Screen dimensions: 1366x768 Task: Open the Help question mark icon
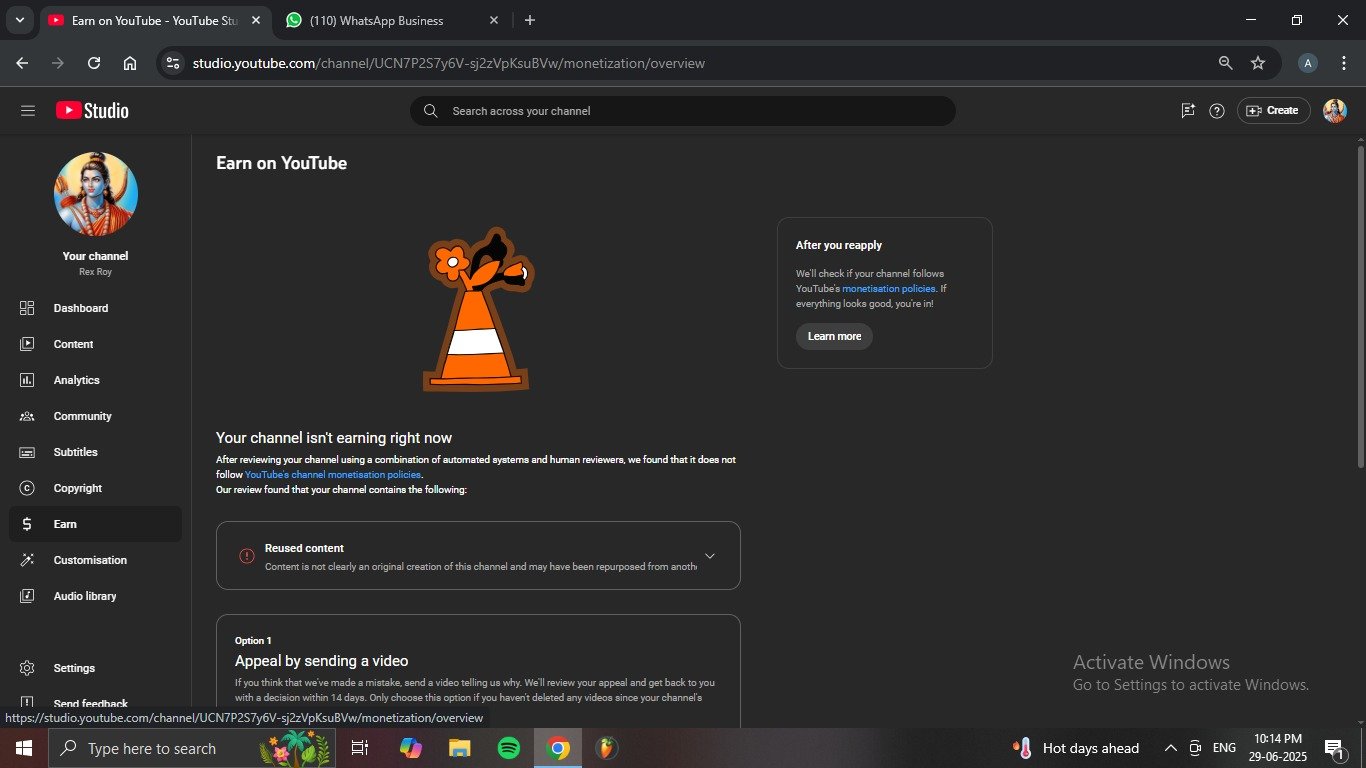1217,111
